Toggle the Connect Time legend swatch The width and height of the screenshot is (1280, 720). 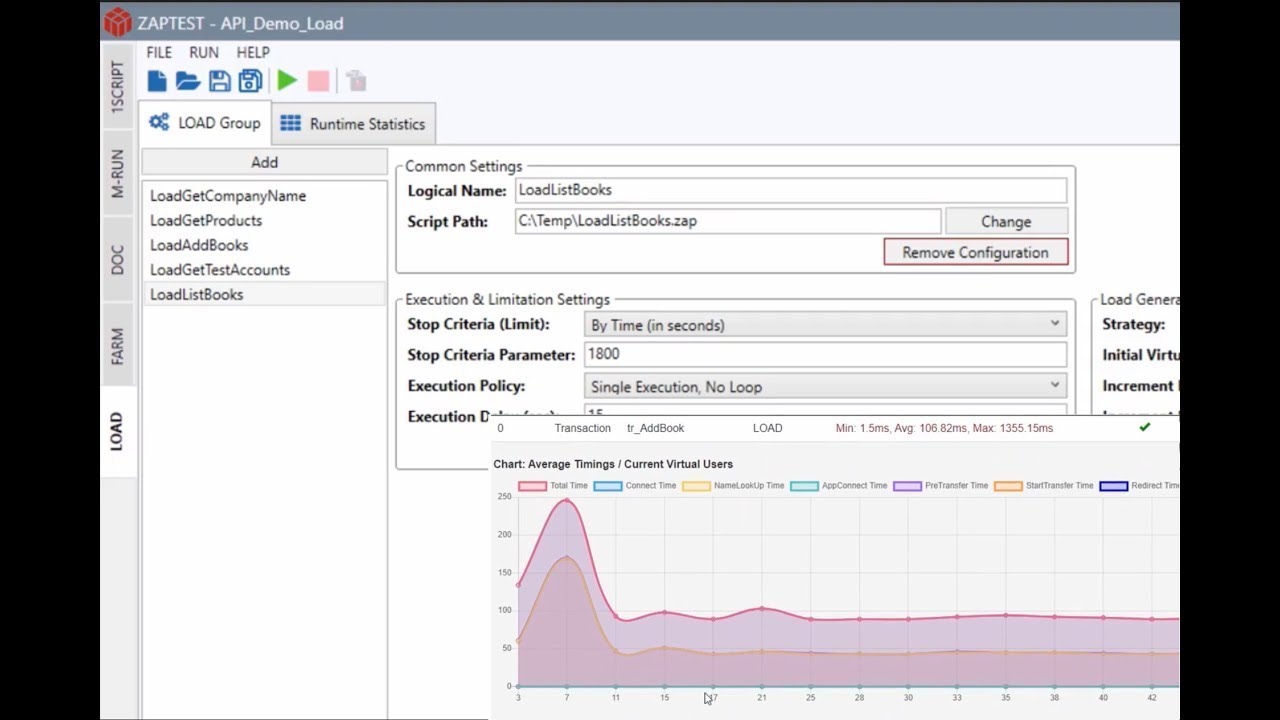click(x=608, y=486)
